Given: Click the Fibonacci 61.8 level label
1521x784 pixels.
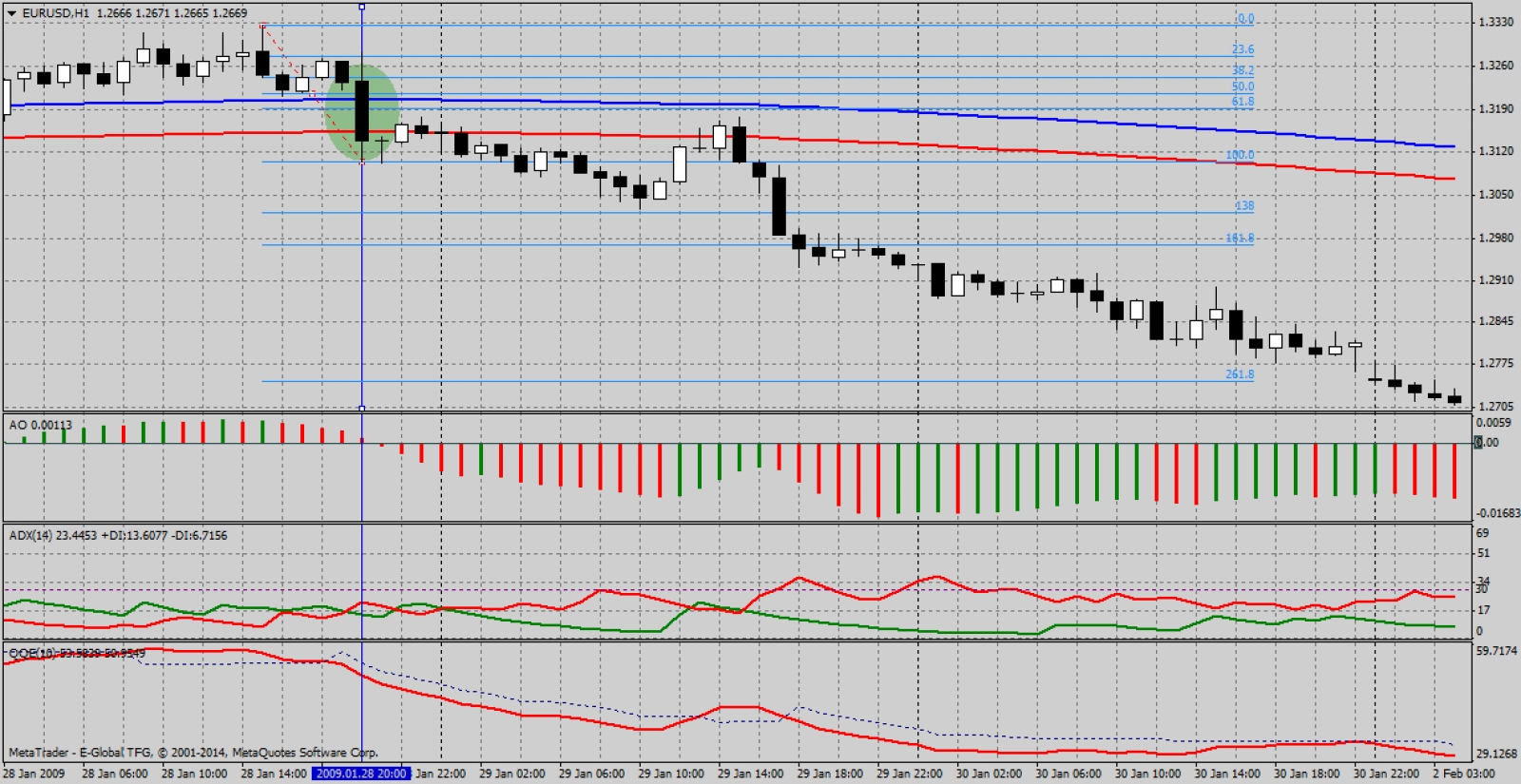Looking at the screenshot, I should [1242, 102].
